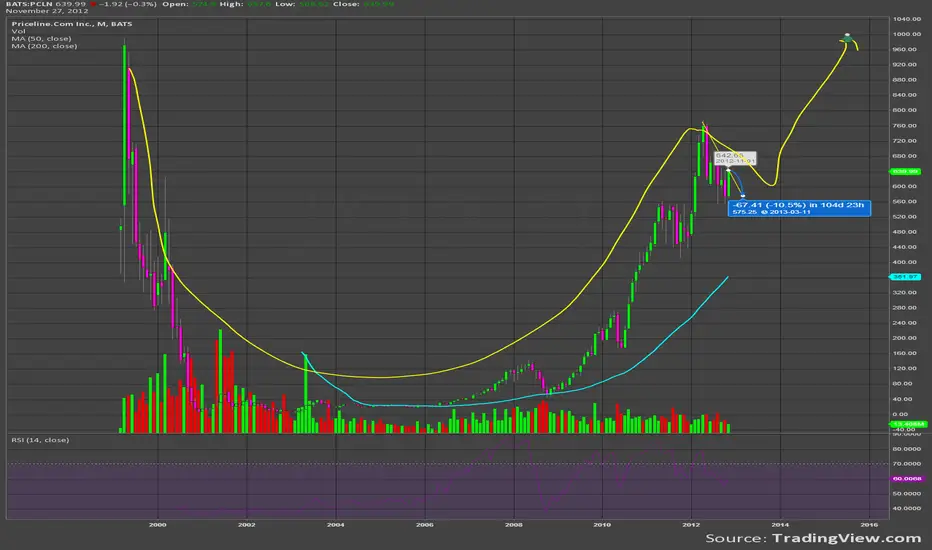932x550 pixels.
Task: Click the 2014 year label on time axis
Action: tap(780, 525)
